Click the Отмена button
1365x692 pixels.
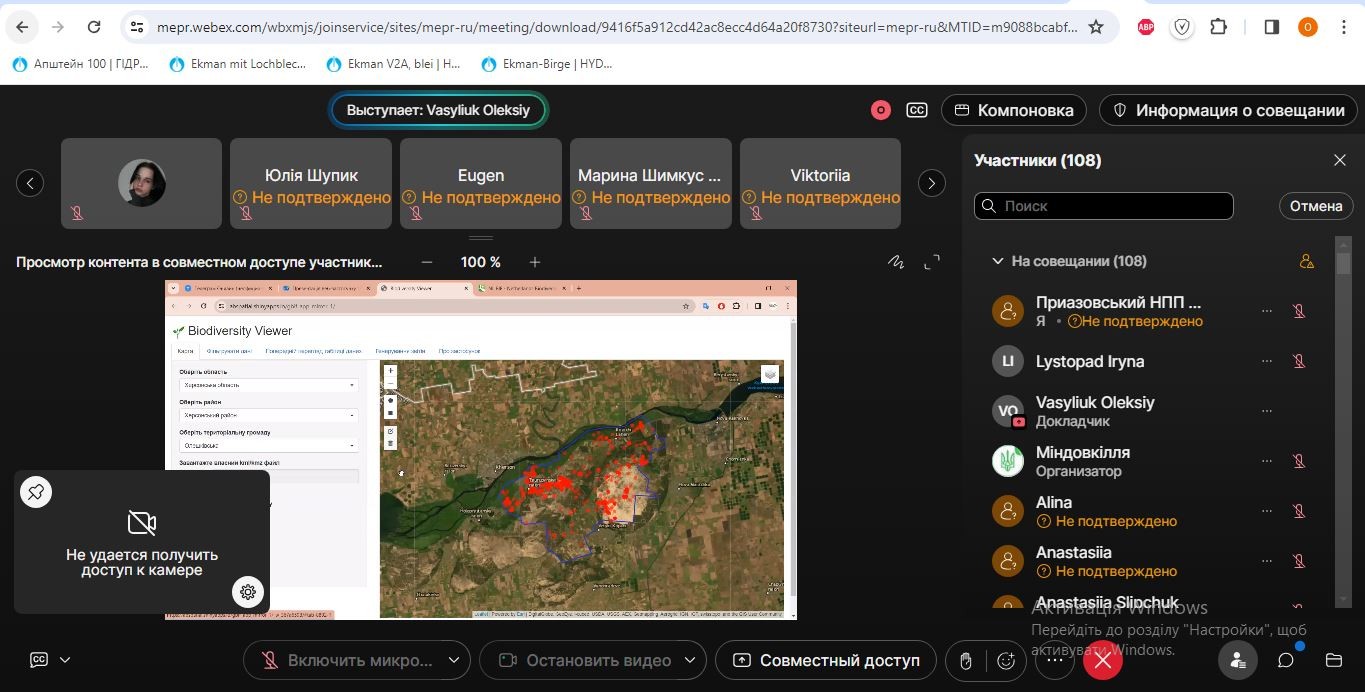1315,206
